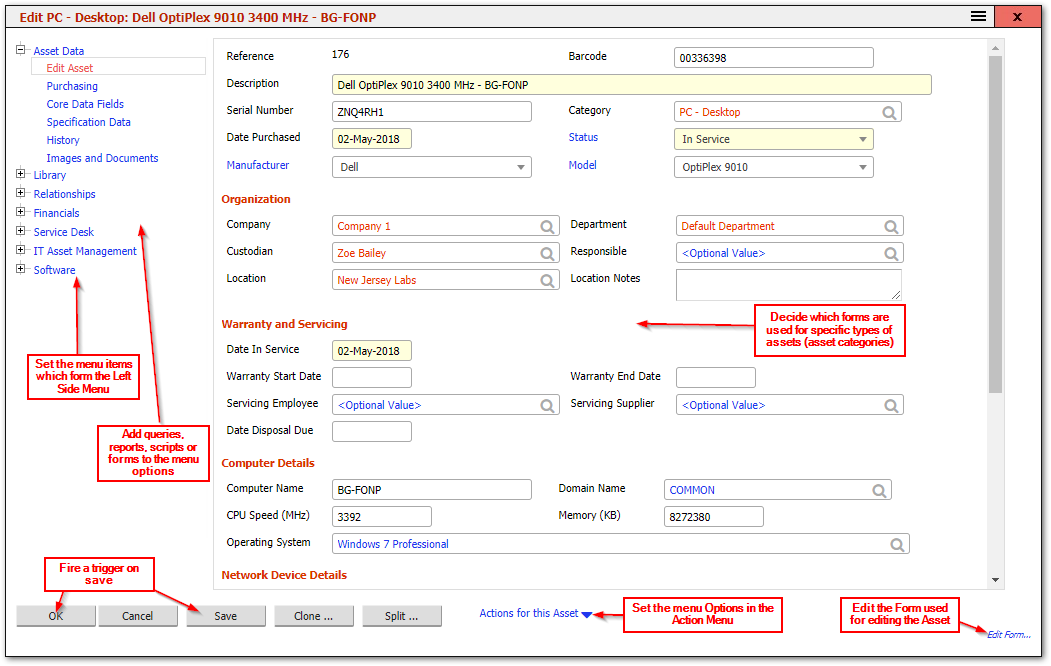Open the hamburger menu in title bar

978,17
